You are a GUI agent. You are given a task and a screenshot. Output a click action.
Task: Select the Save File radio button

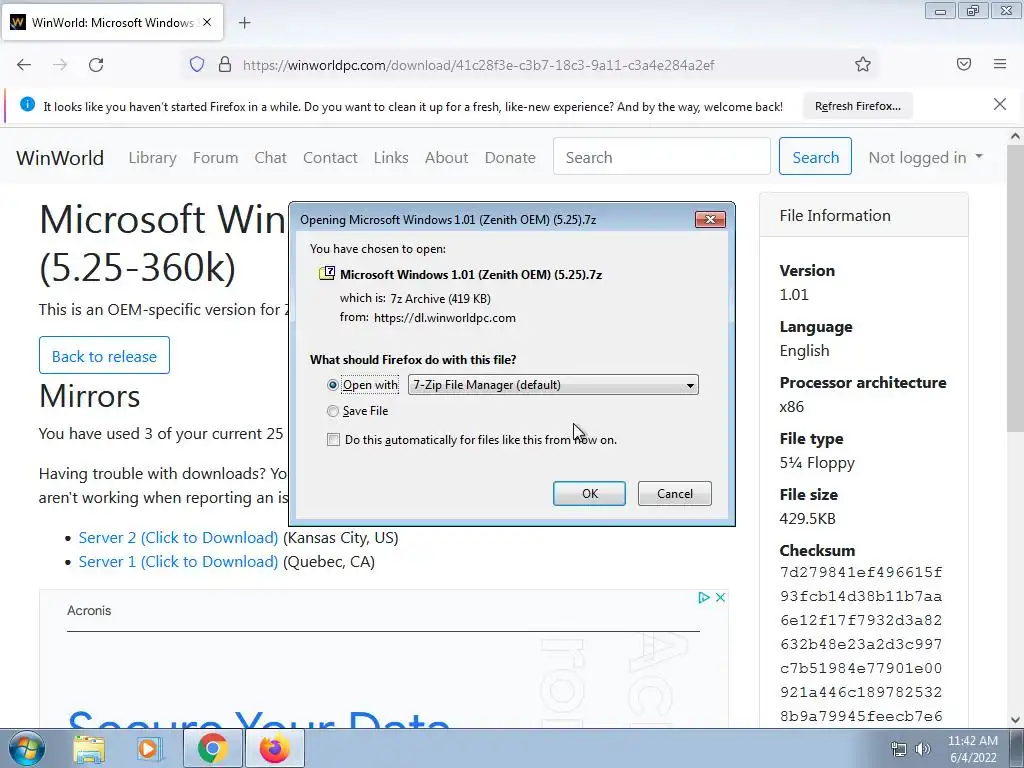[x=332, y=411]
